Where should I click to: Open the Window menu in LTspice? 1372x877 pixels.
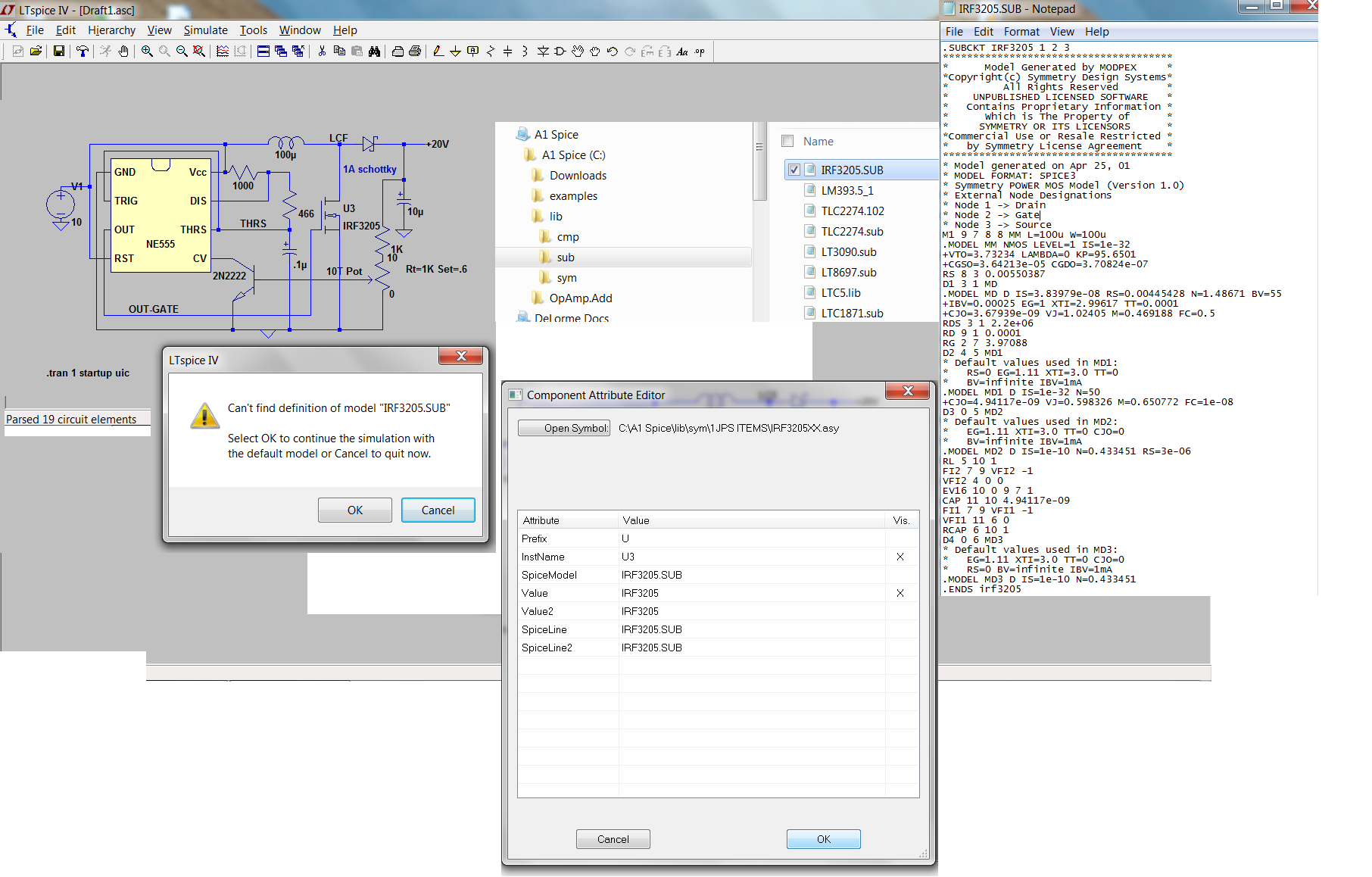coord(300,30)
